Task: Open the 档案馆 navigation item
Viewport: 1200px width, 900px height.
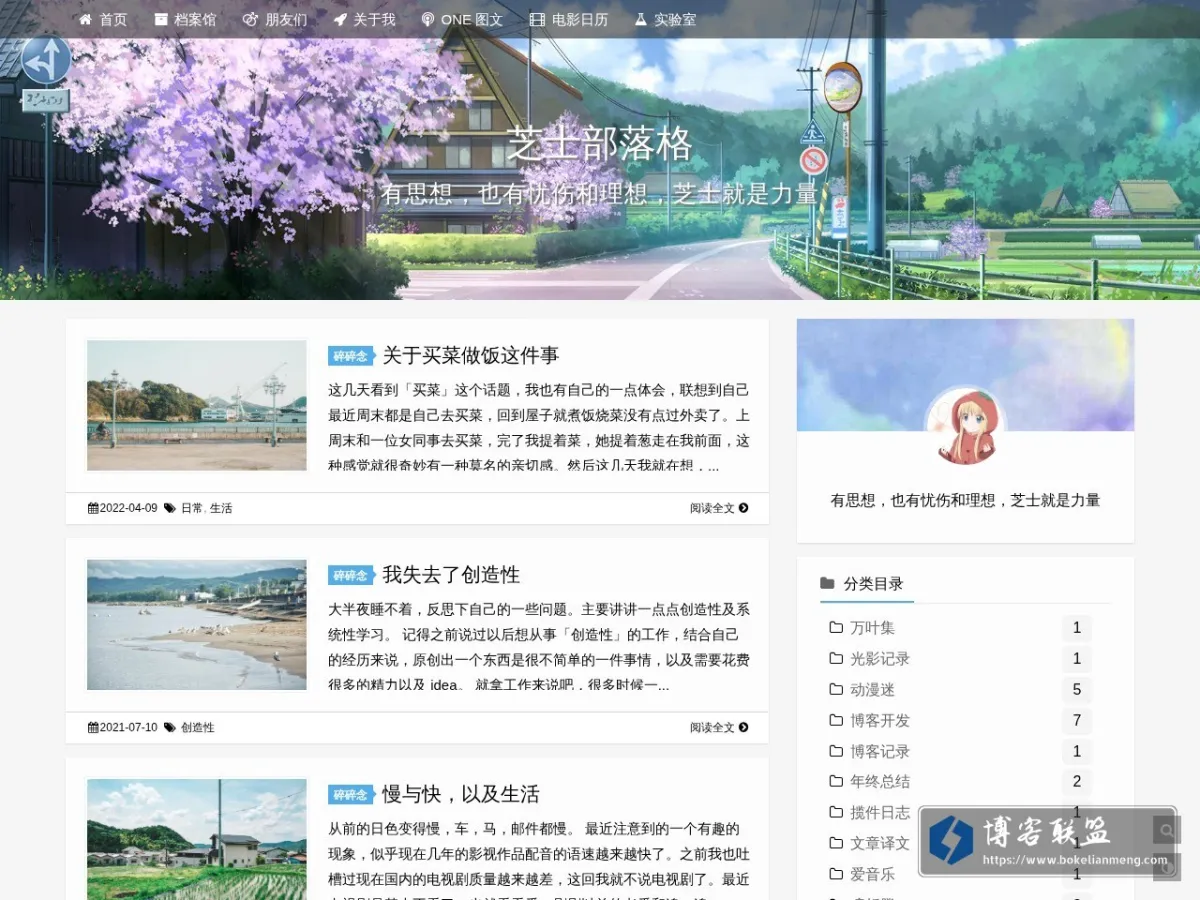Action: 185,19
